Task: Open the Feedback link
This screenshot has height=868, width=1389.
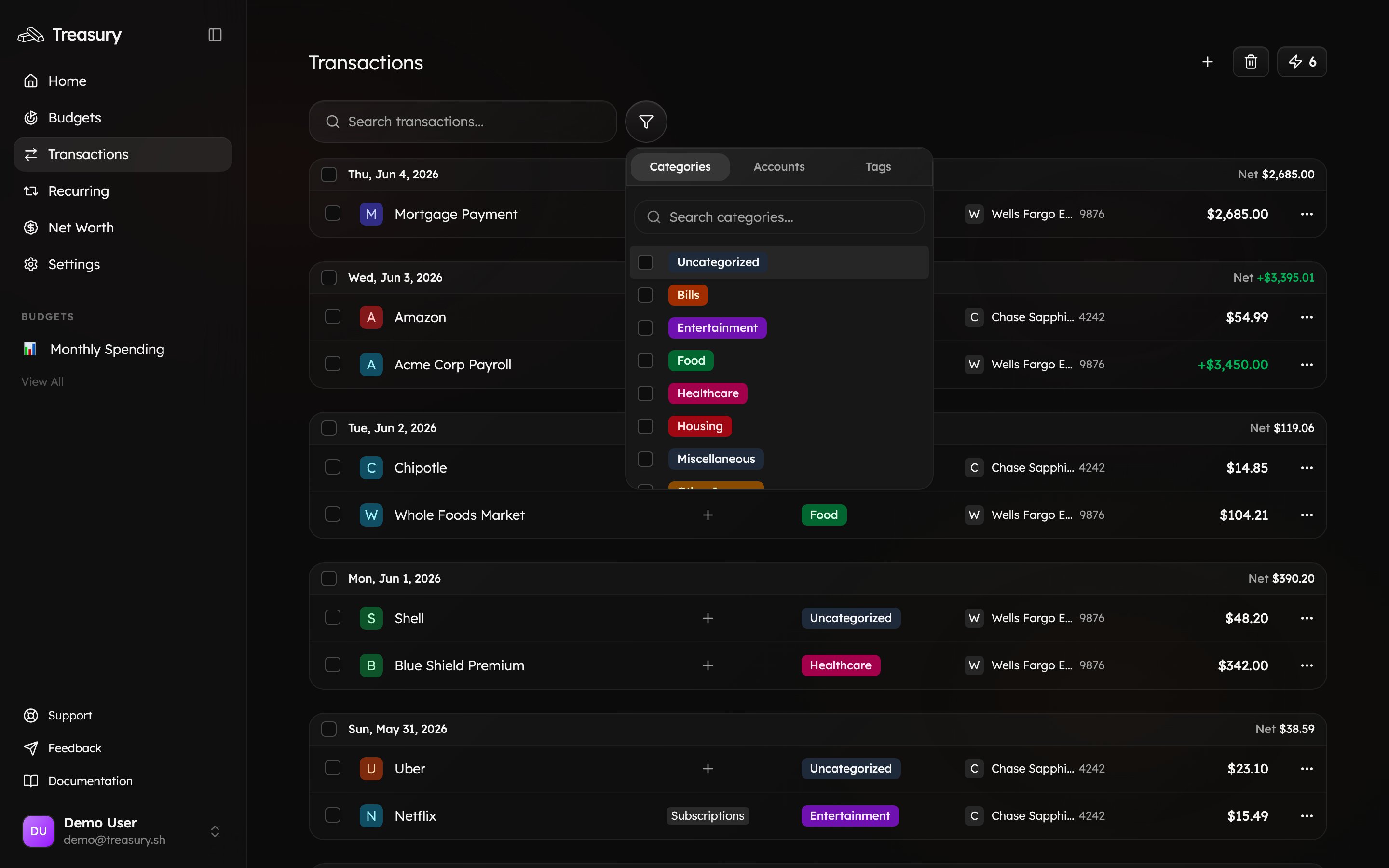Action: point(75,748)
